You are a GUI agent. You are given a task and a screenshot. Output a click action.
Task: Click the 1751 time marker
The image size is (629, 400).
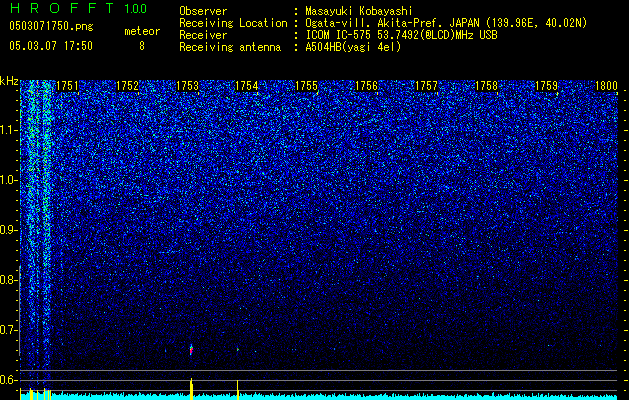[67, 86]
